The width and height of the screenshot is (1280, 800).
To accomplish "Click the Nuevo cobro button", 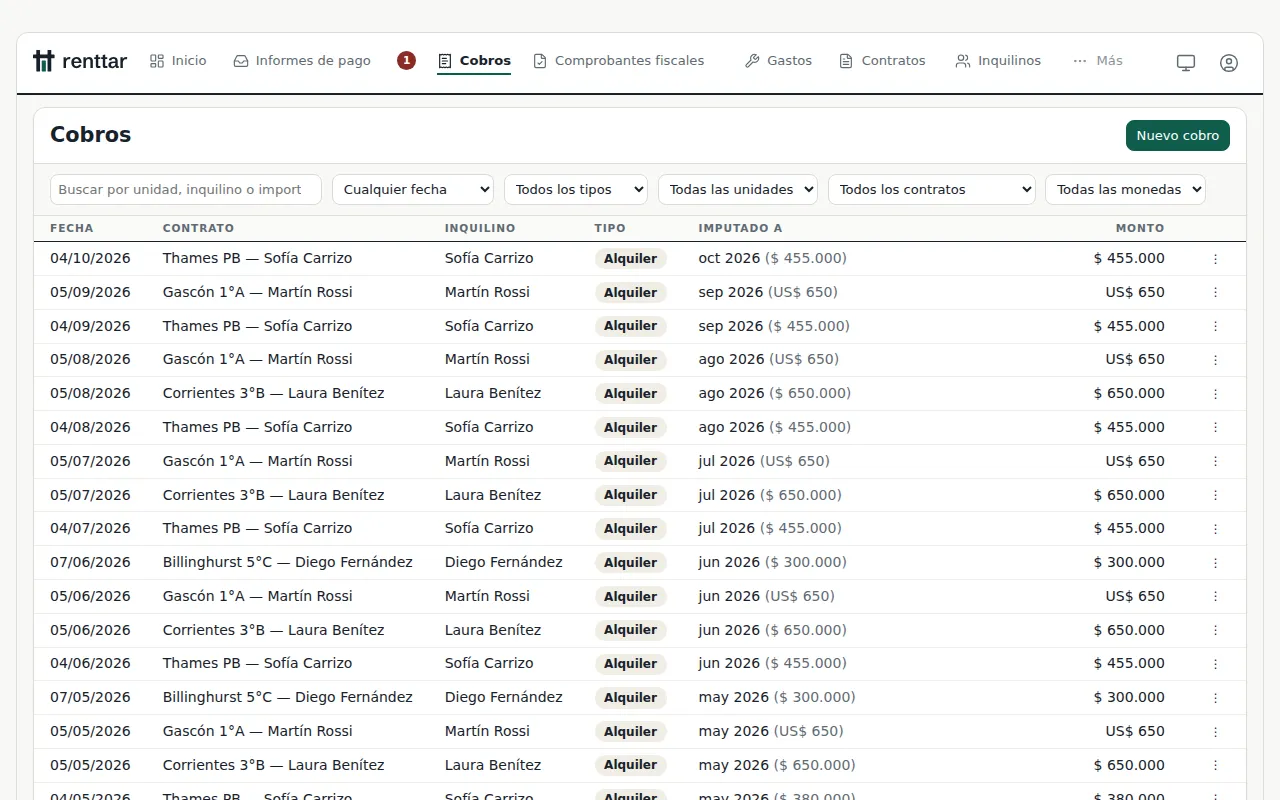I will point(1178,136).
